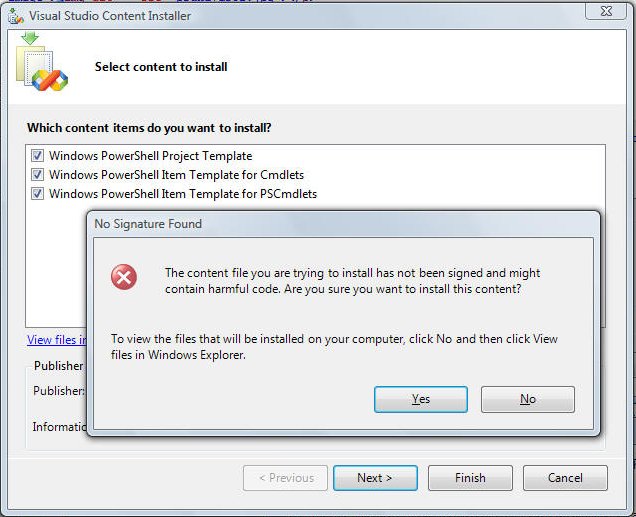Click the disabled Previous button
Viewport: 636px width, 517px height.
286,478
